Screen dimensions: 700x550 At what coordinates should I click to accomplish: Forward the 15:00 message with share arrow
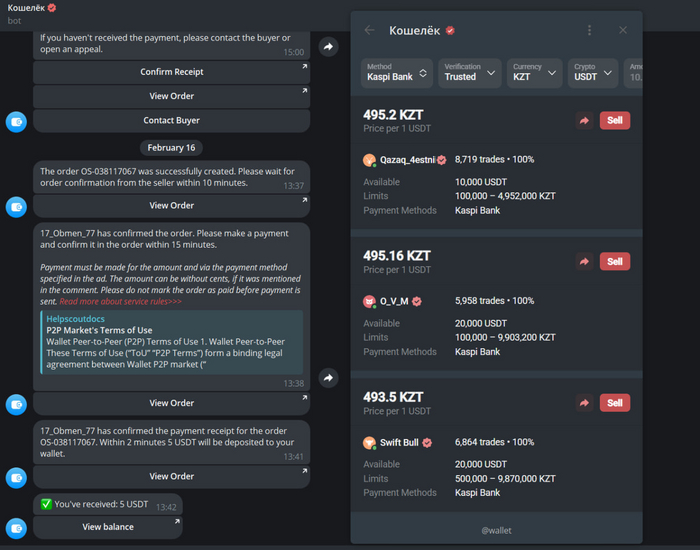click(328, 46)
